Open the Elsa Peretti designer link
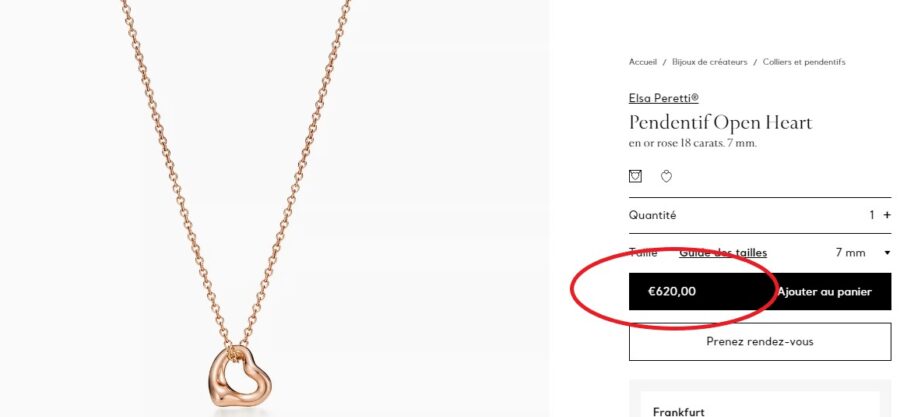Image resolution: width=900 pixels, height=417 pixels. click(664, 98)
